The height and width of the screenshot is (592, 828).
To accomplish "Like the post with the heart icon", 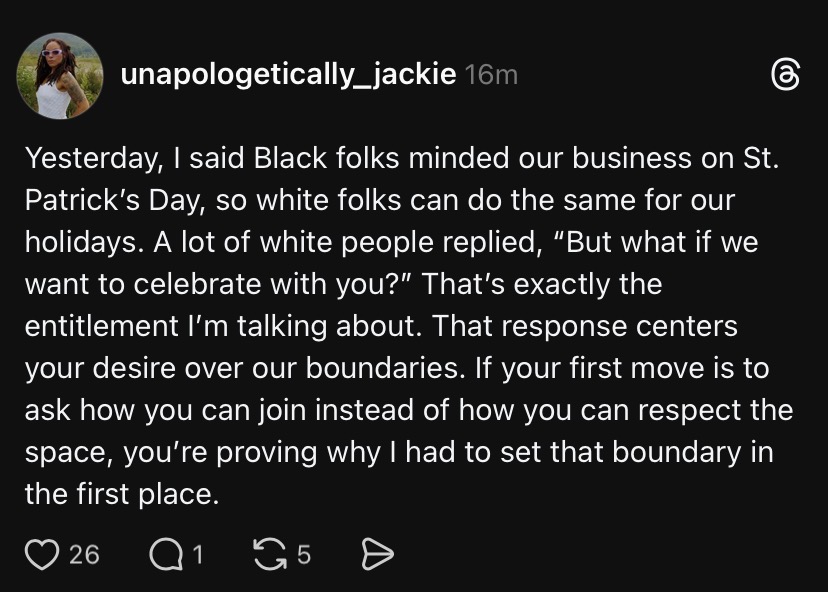I will click(x=42, y=555).
